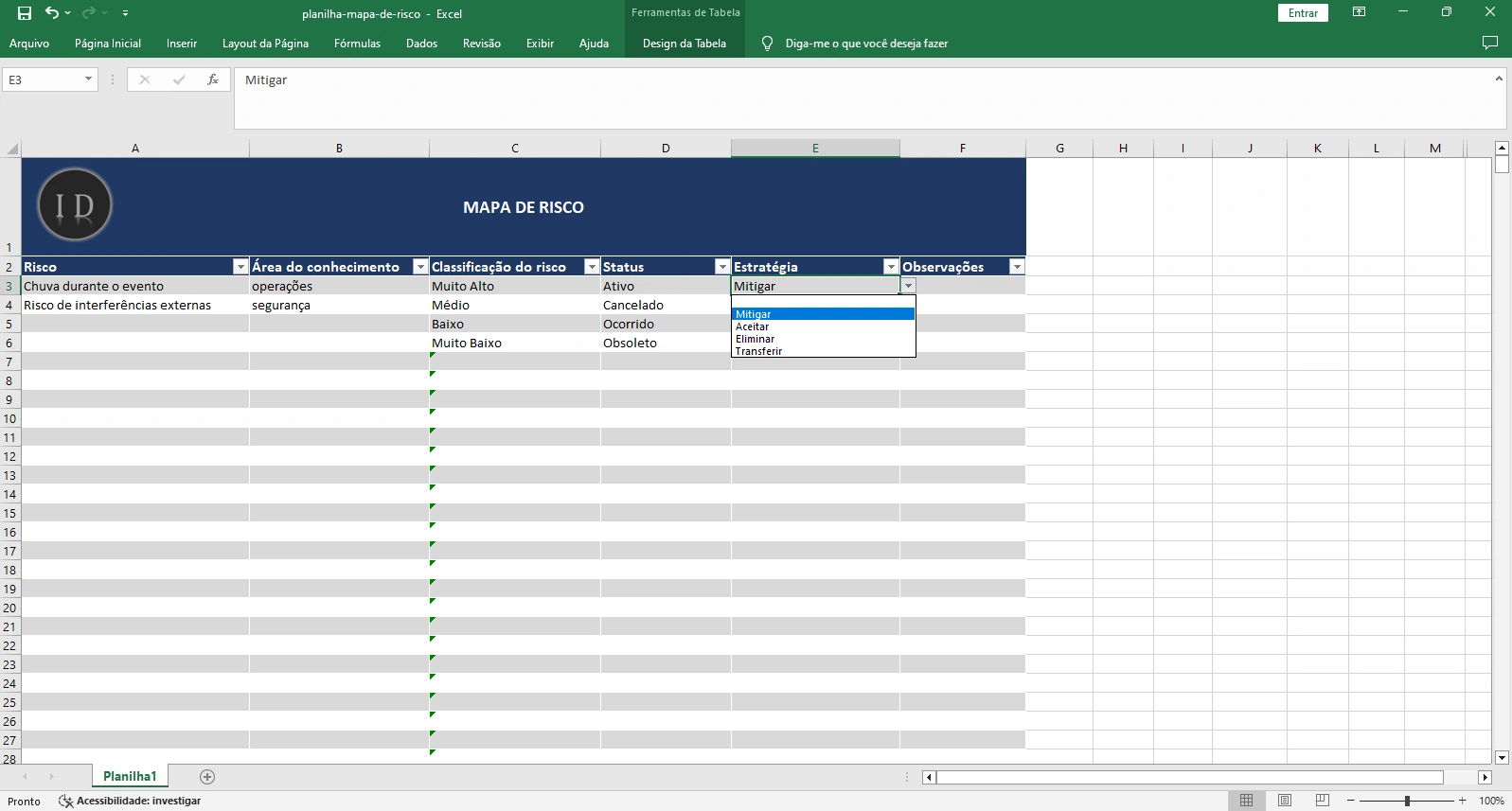The width and height of the screenshot is (1512, 811).
Task: Click the Entrar sign-in button
Action: coord(1303,13)
